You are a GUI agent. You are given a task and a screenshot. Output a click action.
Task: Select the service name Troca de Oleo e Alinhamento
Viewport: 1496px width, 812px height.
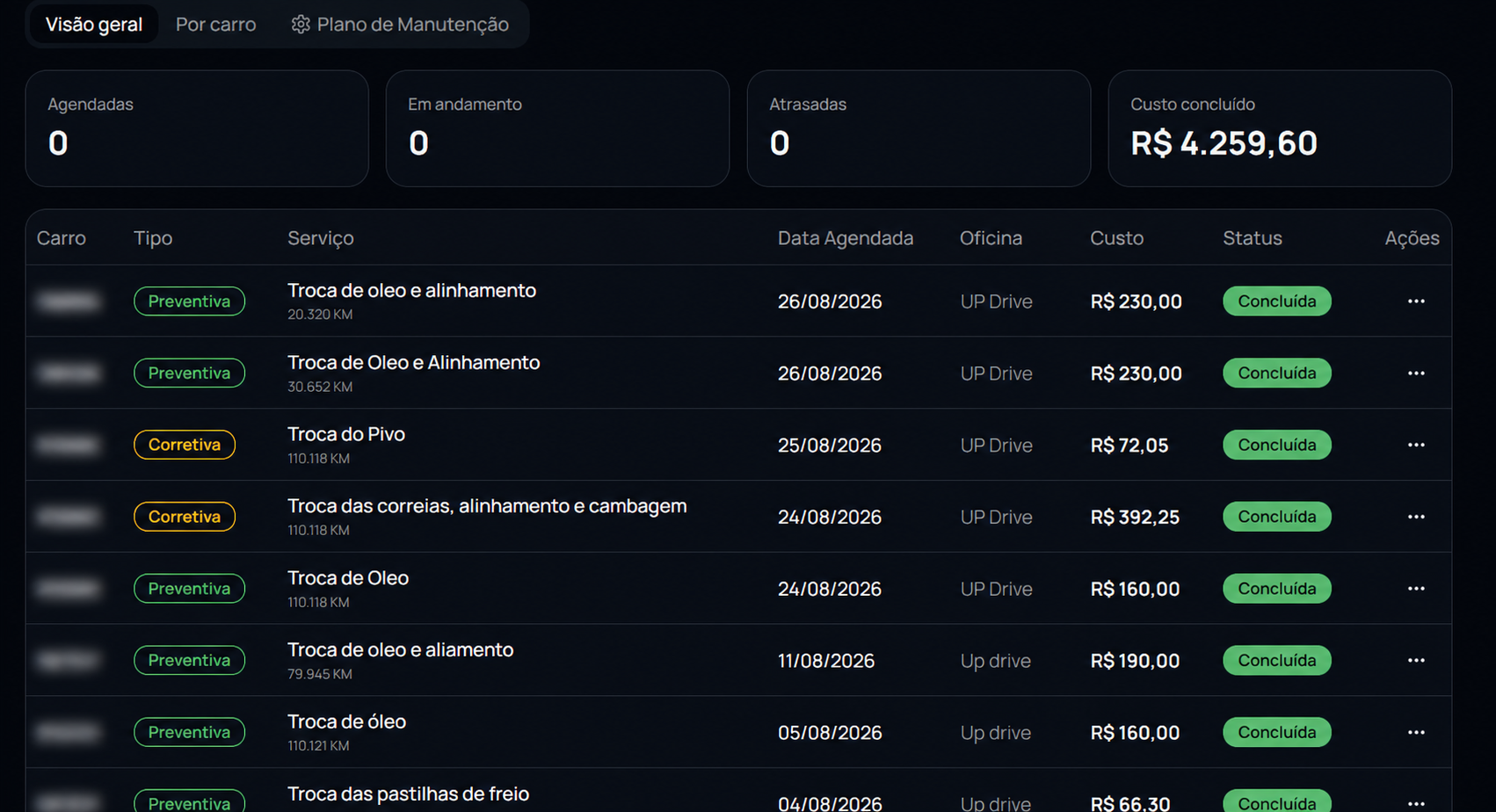[414, 362]
